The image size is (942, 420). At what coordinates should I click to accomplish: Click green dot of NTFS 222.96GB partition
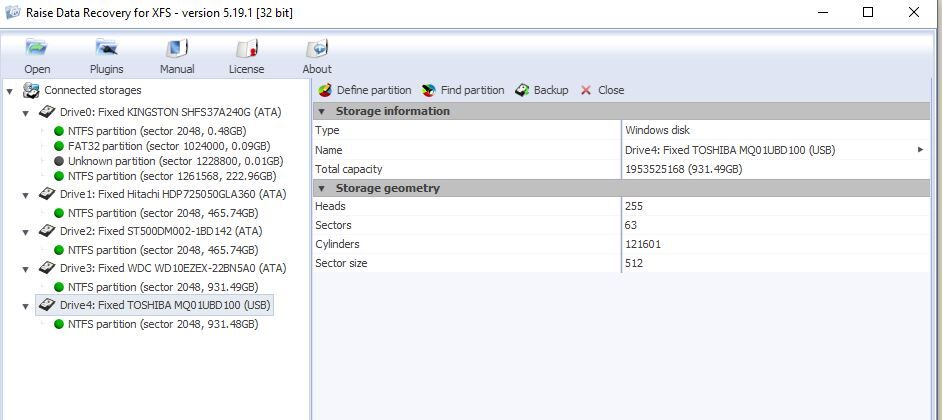click(x=59, y=176)
